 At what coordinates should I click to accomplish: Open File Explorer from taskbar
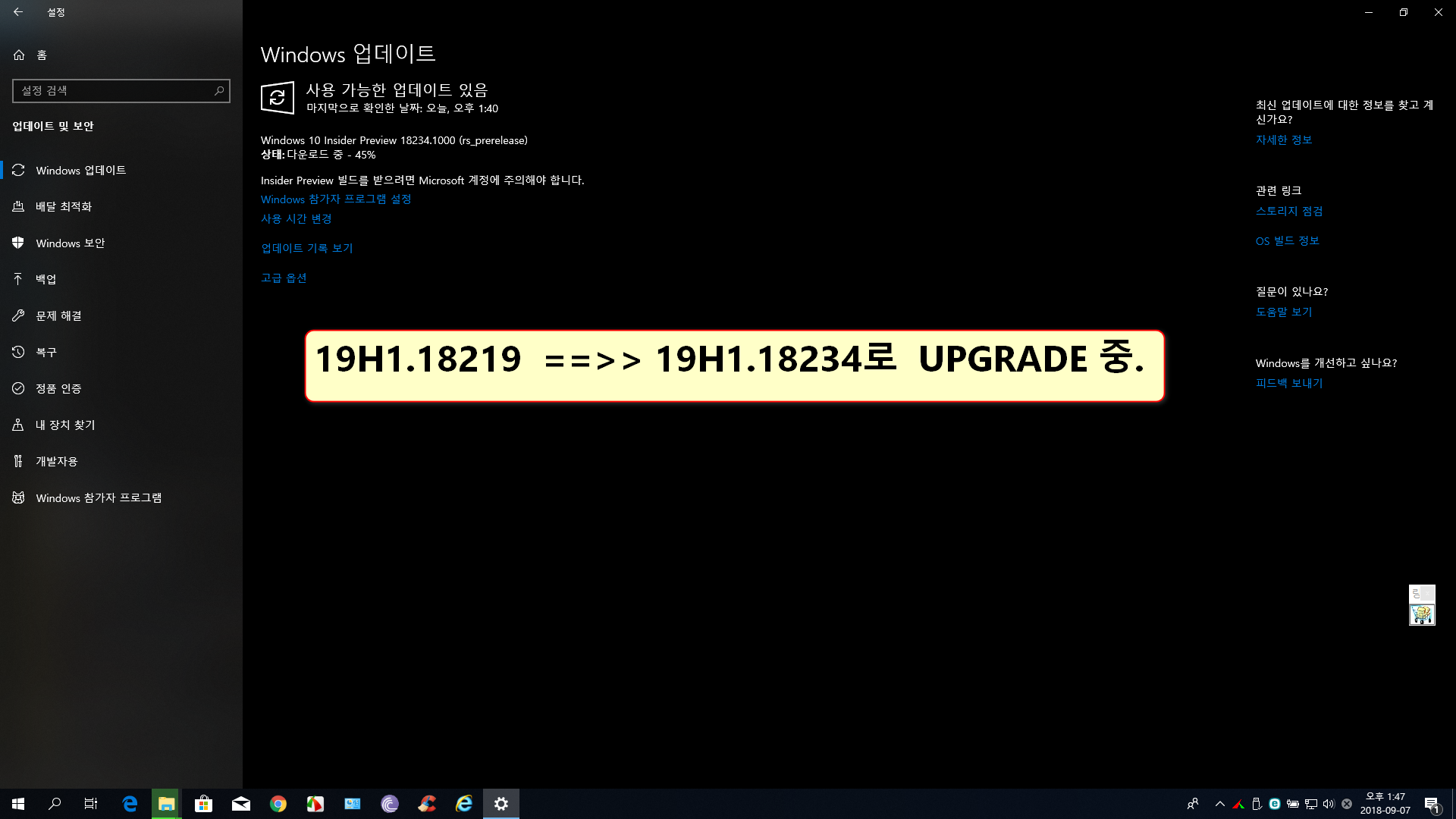(166, 804)
